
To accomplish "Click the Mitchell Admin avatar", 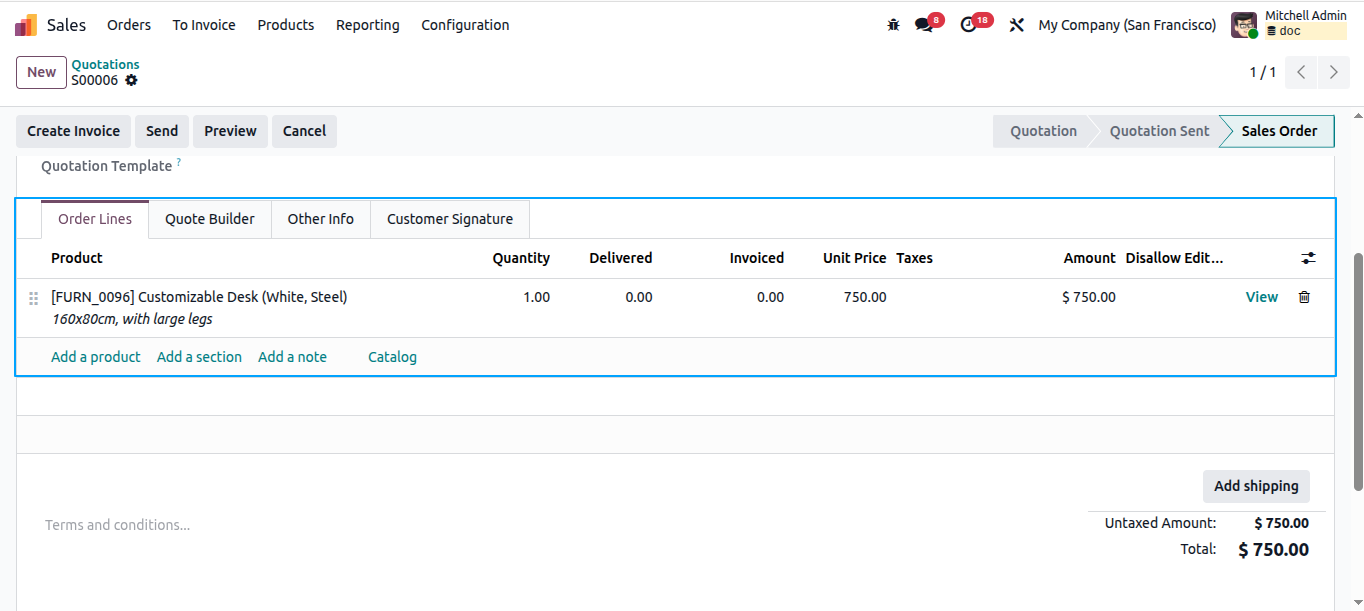I will click(x=1244, y=25).
